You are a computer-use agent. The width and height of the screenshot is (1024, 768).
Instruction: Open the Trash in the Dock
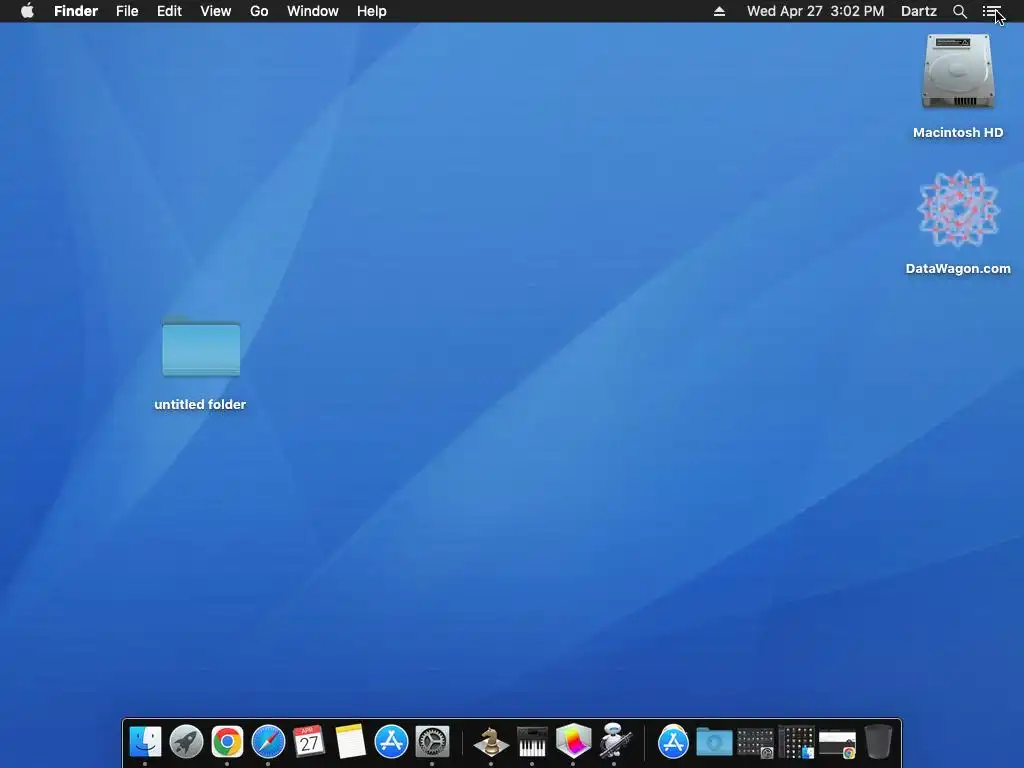pyautogui.click(x=878, y=742)
